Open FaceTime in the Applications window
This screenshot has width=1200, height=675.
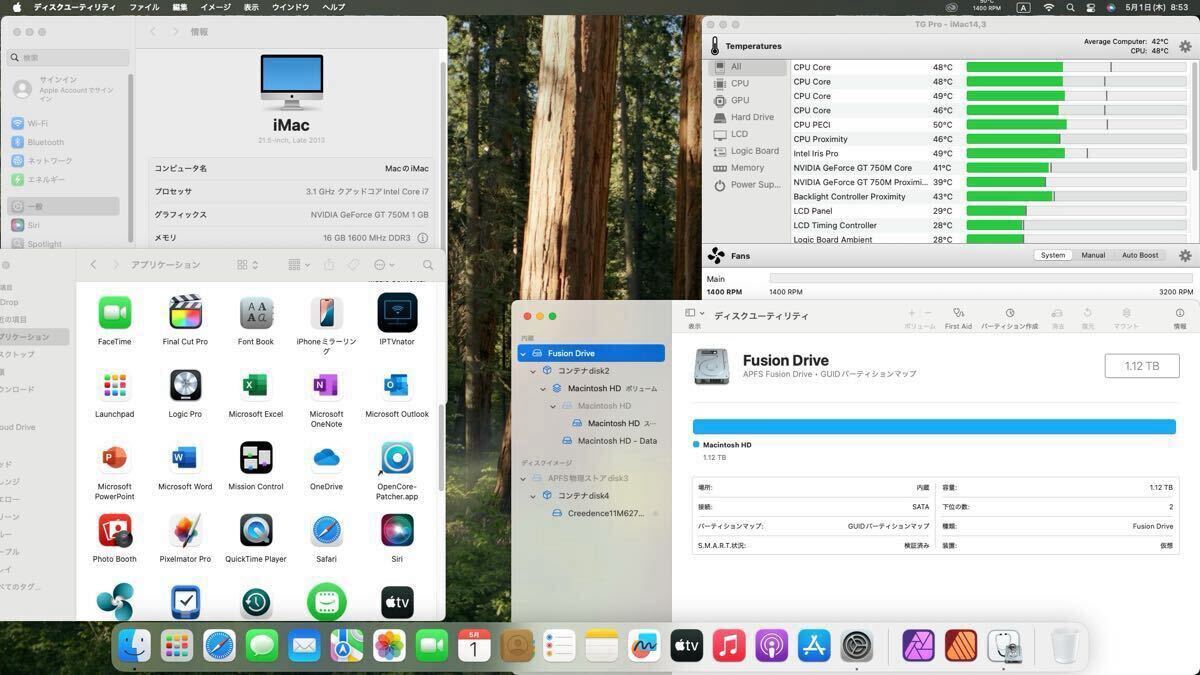tap(114, 313)
